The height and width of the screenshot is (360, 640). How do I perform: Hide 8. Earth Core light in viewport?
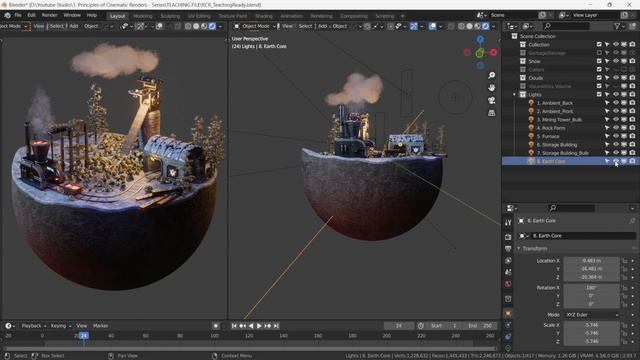click(x=616, y=161)
